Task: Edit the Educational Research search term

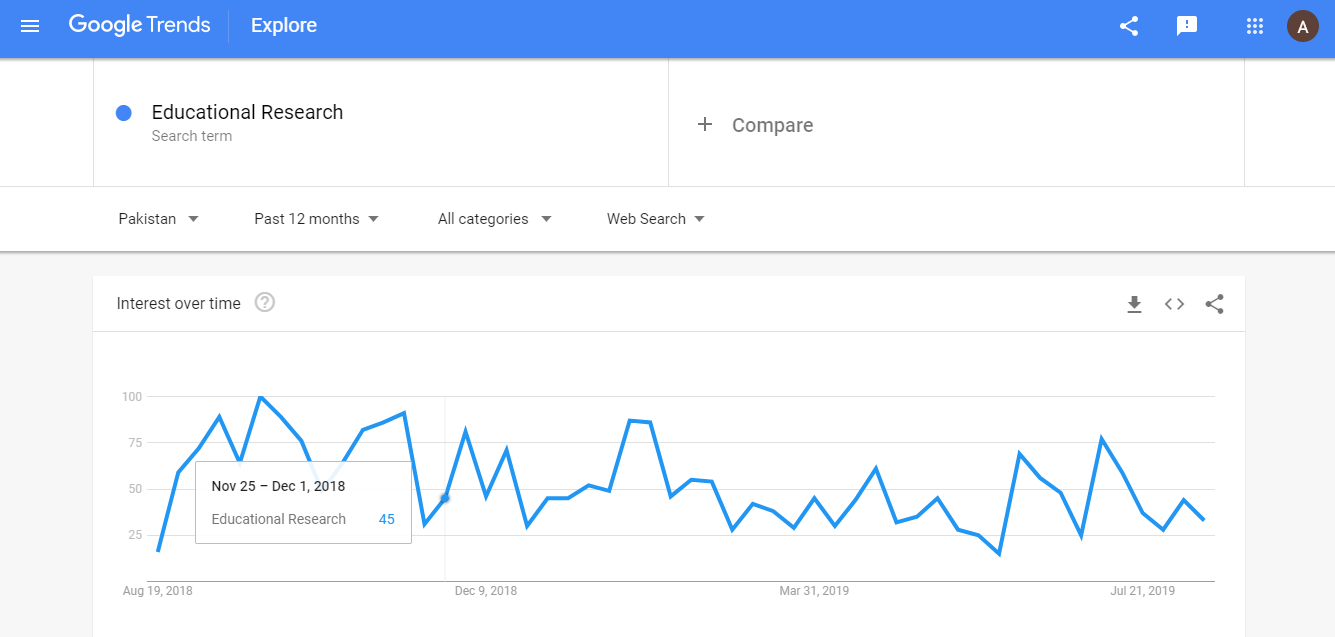Action: (247, 112)
